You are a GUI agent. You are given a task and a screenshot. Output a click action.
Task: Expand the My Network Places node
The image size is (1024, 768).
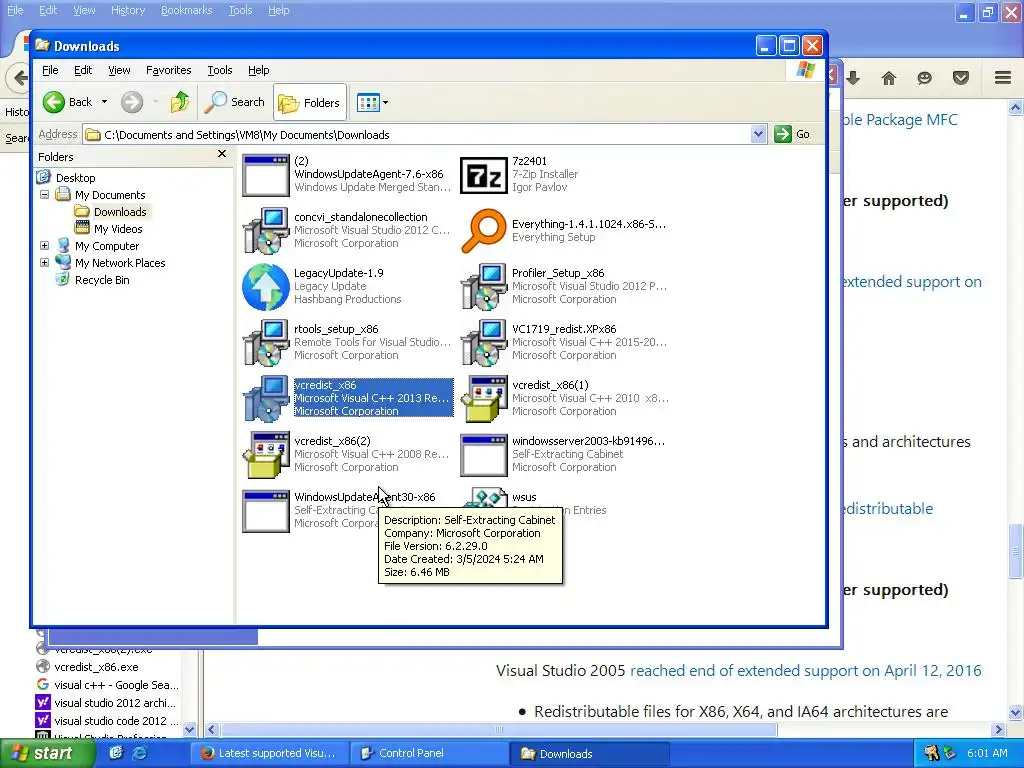click(x=44, y=263)
